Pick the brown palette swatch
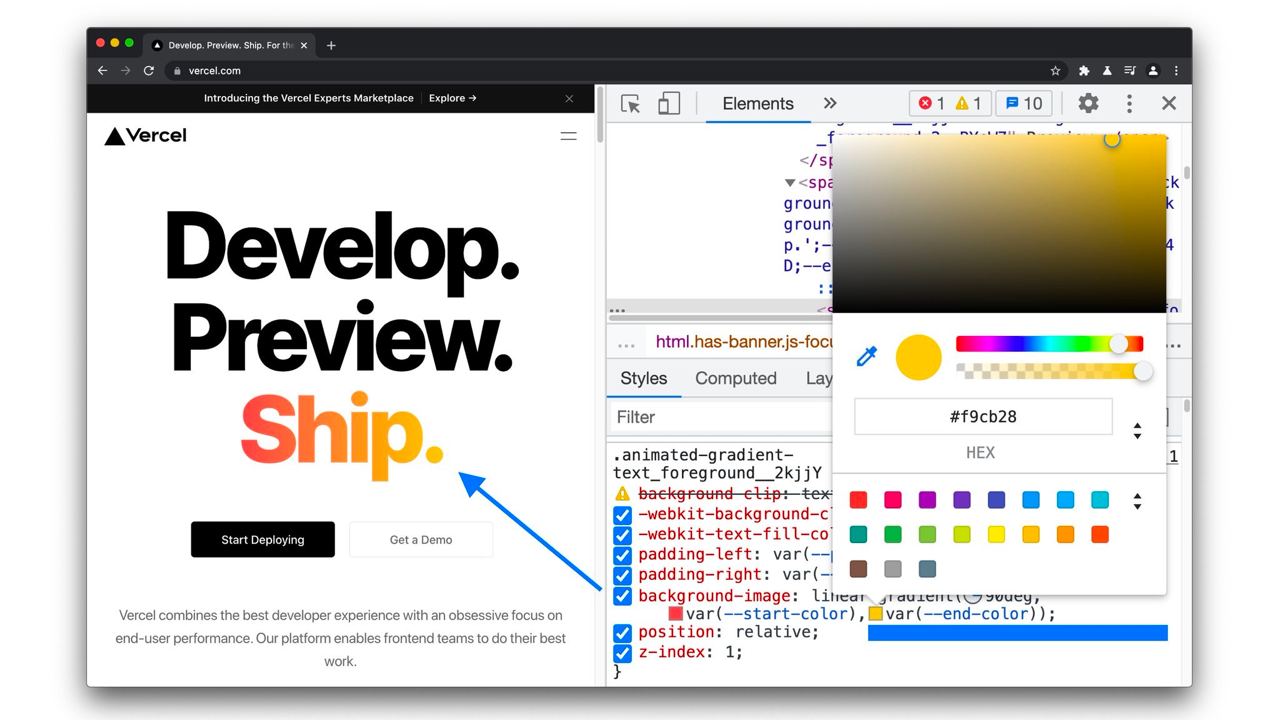This screenshot has width=1280, height=720. (x=858, y=569)
